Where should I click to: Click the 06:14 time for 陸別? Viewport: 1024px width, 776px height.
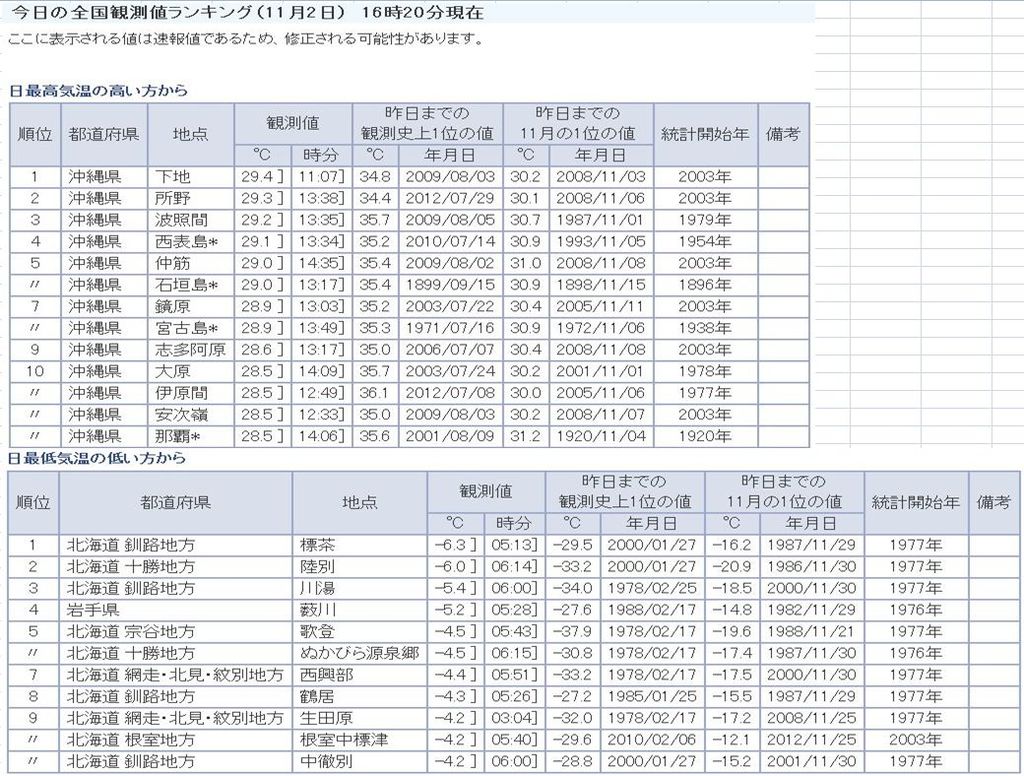click(514, 566)
